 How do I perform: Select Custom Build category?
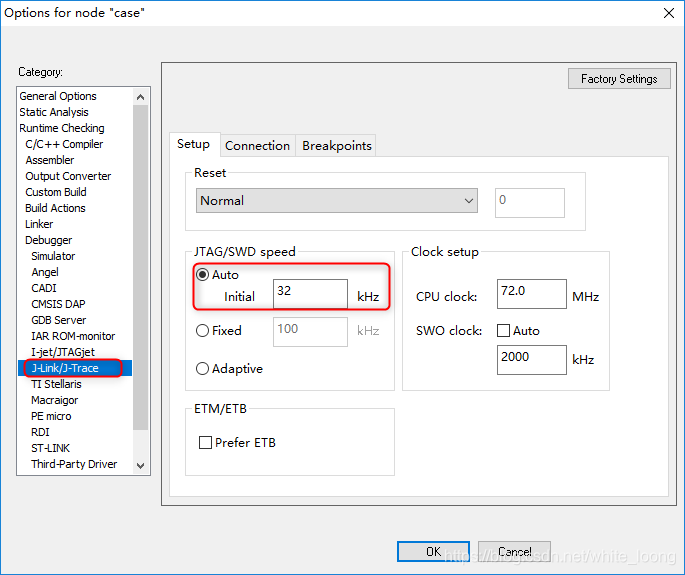click(x=56, y=192)
